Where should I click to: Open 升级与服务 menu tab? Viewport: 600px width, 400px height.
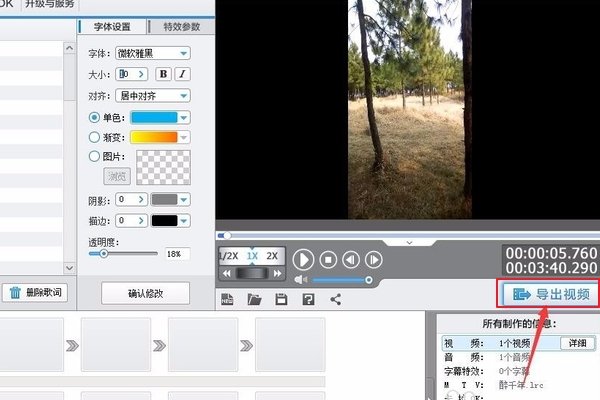point(49,4)
